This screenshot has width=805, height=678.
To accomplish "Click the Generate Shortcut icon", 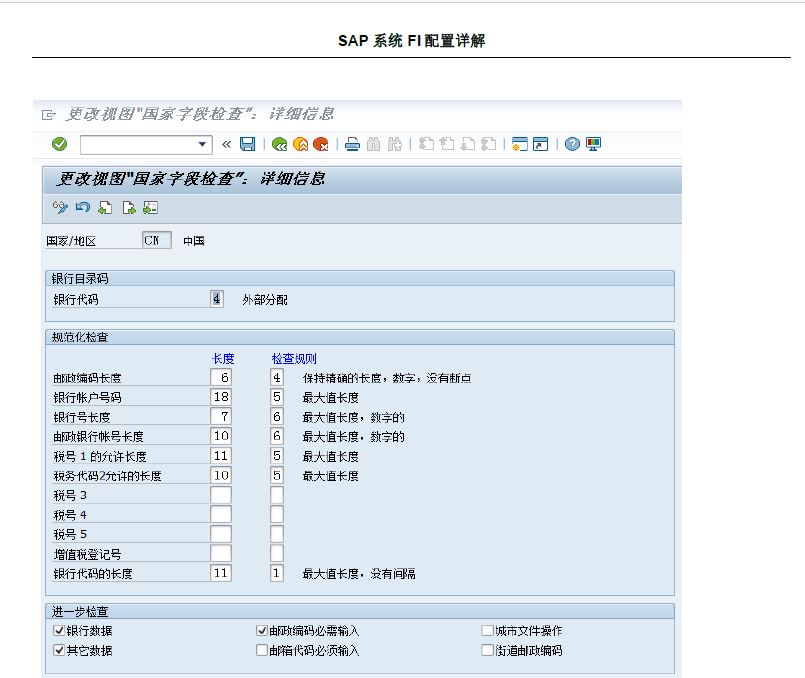I will [541, 144].
